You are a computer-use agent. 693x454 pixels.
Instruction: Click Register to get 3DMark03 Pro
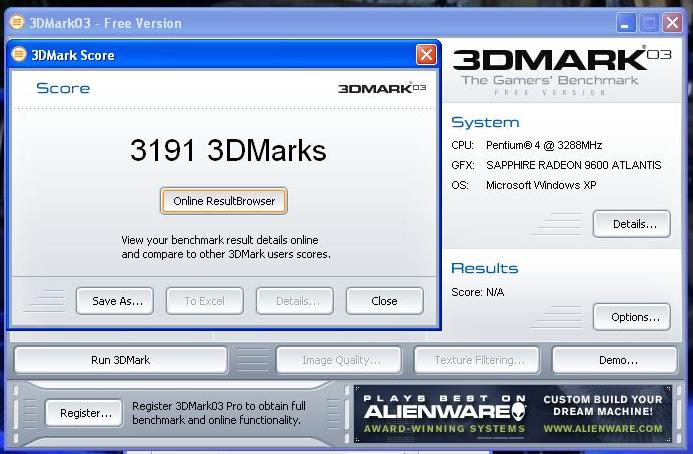[x=84, y=413]
